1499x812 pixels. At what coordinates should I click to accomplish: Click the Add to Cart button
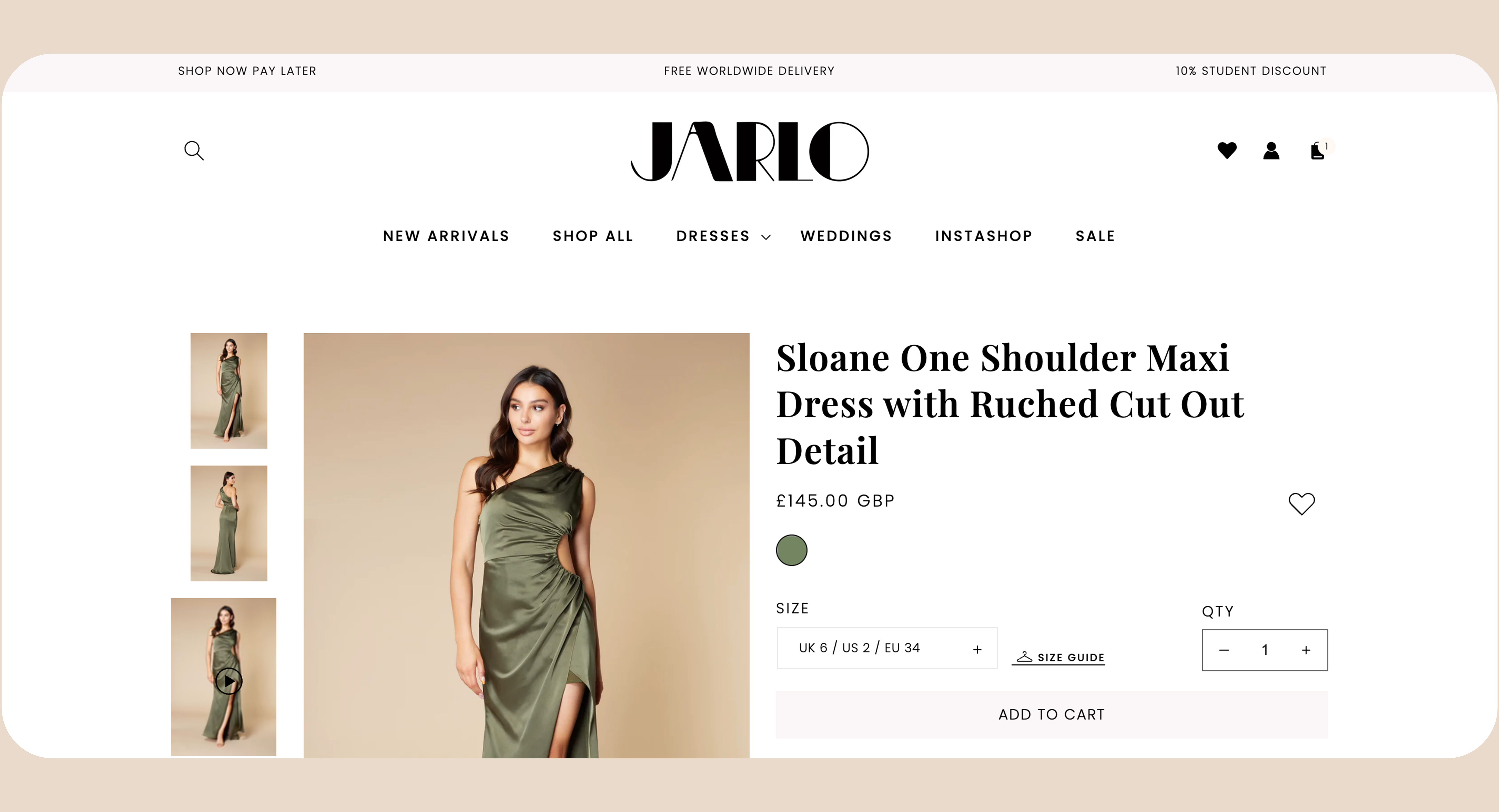pyautogui.click(x=1051, y=715)
